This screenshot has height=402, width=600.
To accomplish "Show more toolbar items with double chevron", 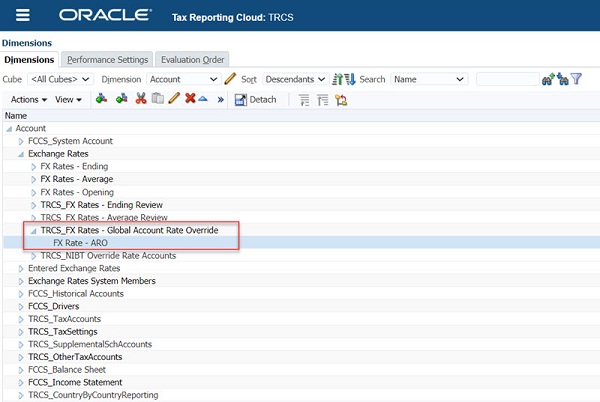I will pos(220,100).
